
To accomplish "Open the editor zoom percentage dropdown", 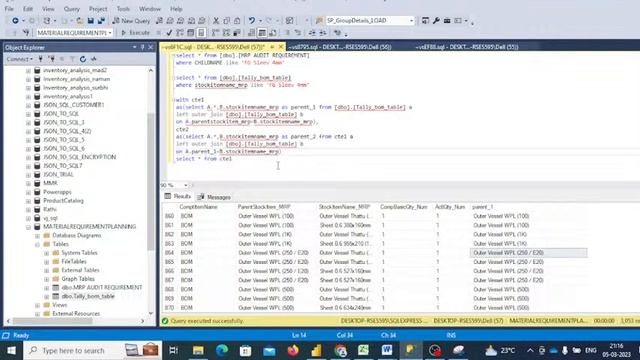I will pos(185,185).
